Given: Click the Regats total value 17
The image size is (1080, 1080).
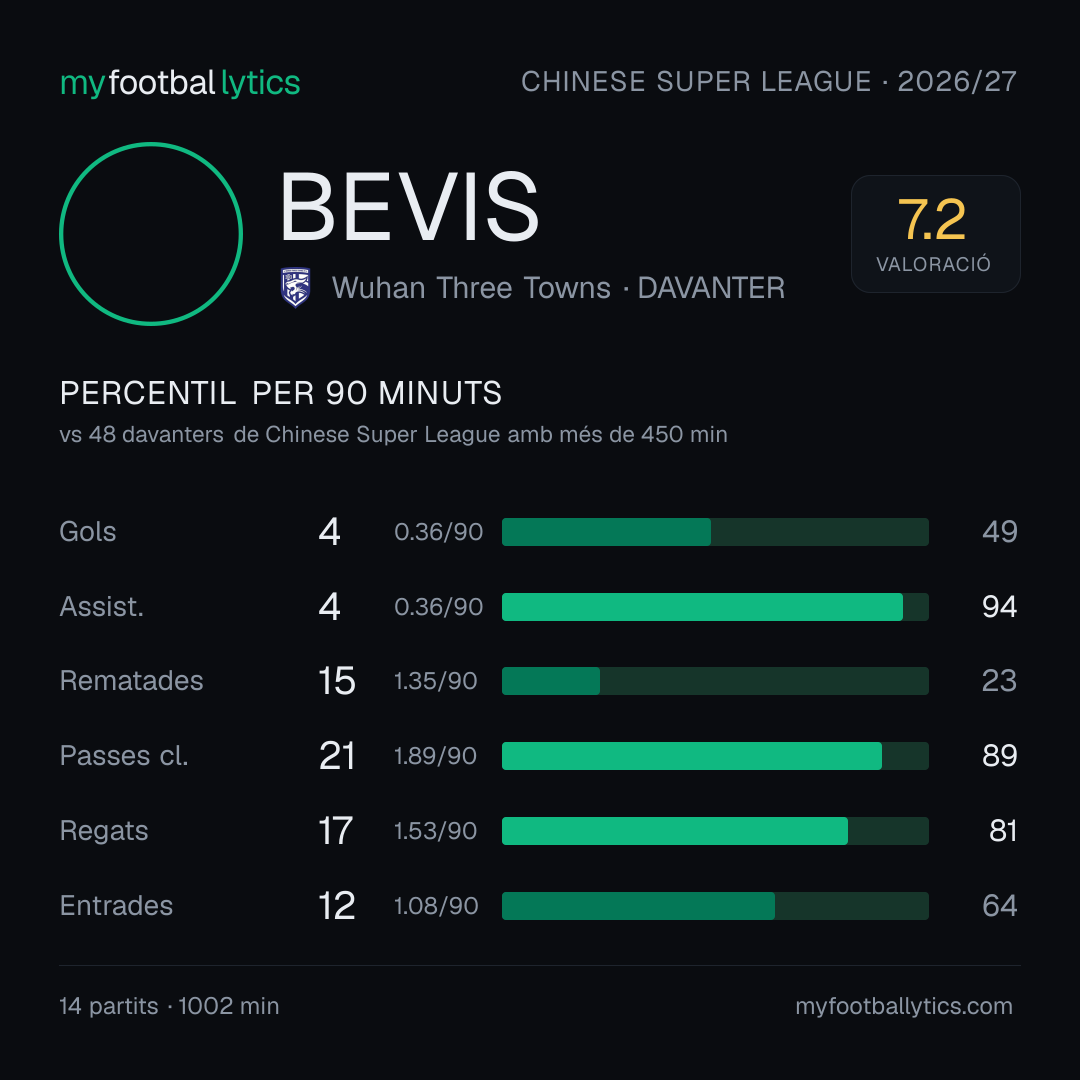Looking at the screenshot, I should [335, 831].
